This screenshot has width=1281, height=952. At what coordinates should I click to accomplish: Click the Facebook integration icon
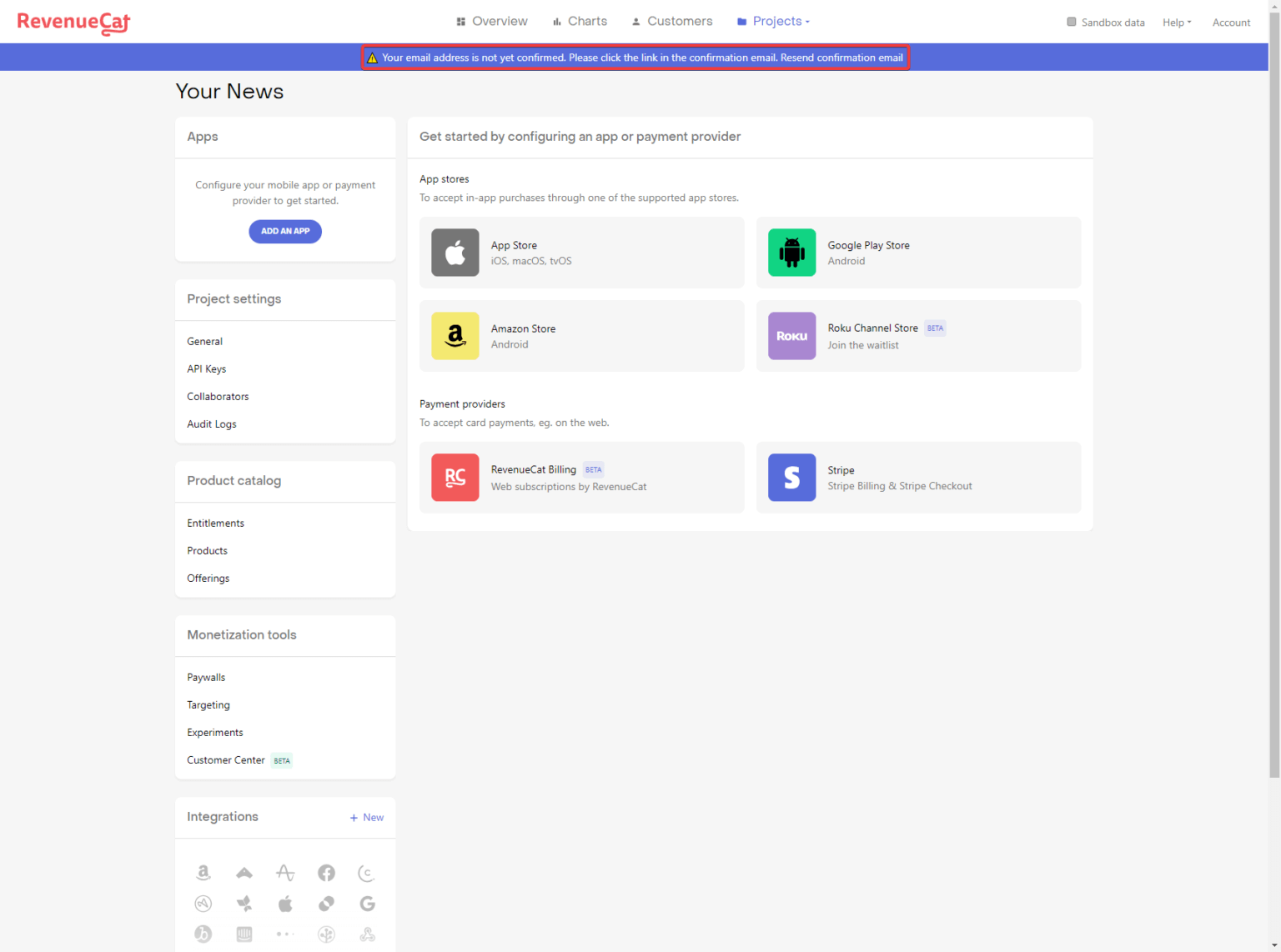click(x=326, y=873)
